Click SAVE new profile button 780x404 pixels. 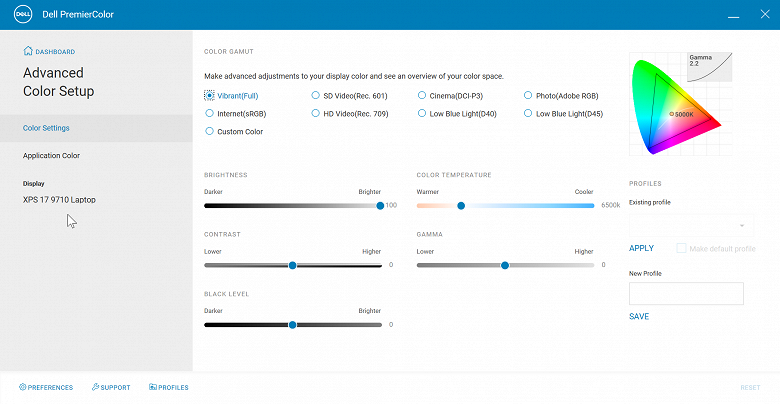point(639,316)
